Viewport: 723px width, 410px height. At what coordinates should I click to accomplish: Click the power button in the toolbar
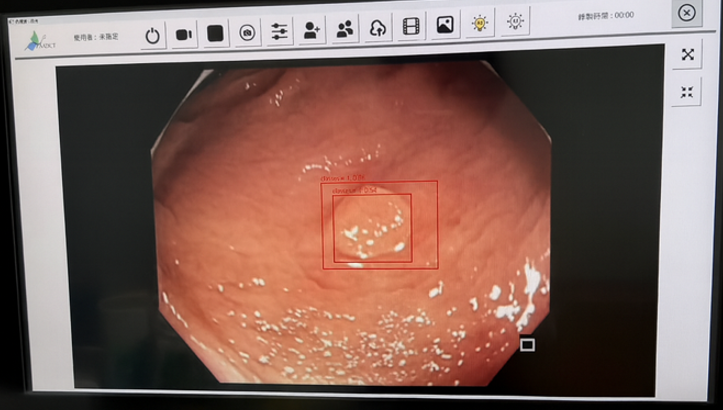(152, 35)
